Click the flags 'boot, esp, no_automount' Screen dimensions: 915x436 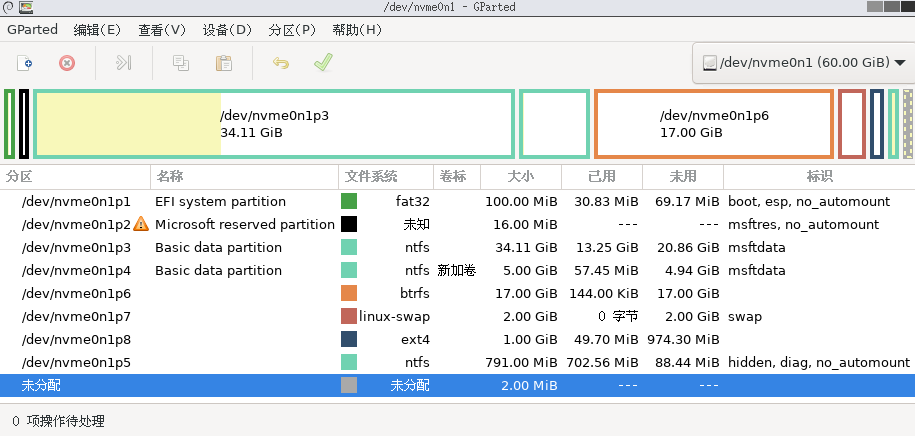click(x=809, y=201)
